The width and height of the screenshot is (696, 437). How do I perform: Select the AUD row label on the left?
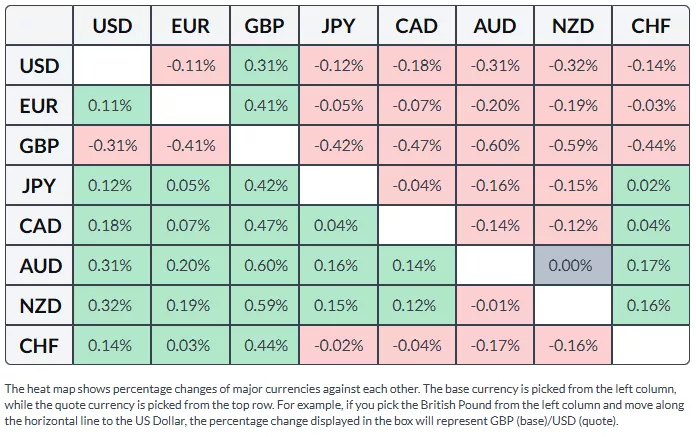pos(40,266)
